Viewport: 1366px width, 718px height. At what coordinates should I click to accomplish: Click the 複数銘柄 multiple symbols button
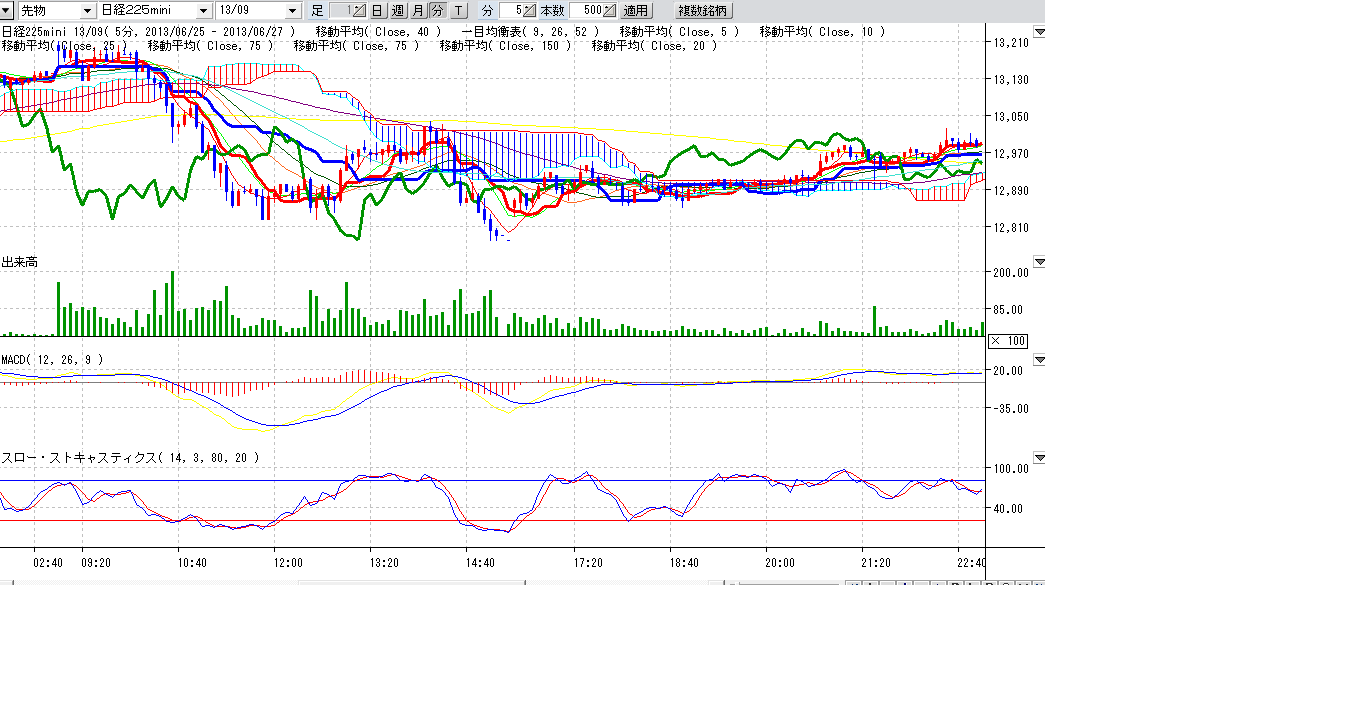(704, 11)
